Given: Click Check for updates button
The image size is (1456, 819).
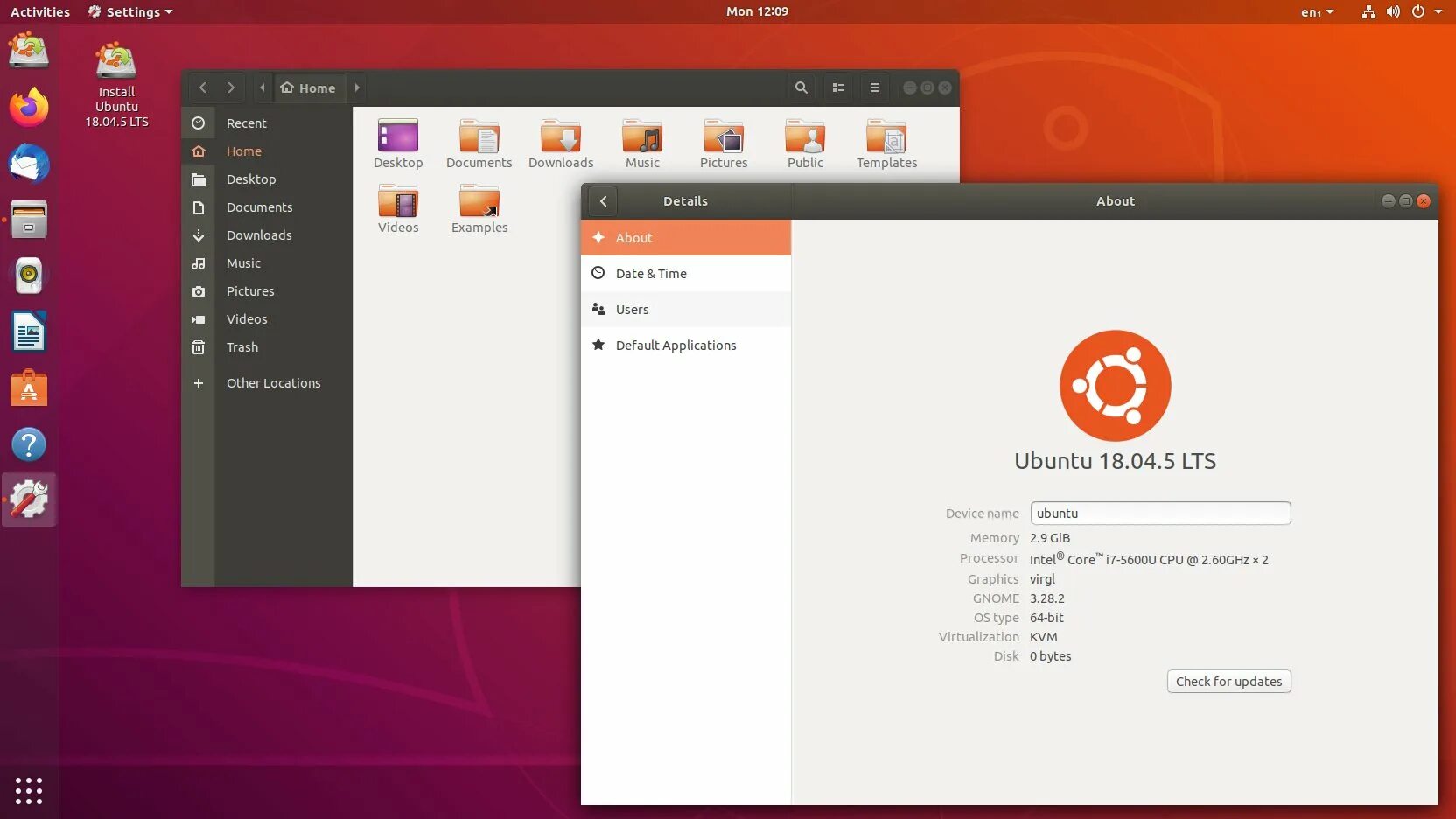Looking at the screenshot, I should (x=1228, y=682).
